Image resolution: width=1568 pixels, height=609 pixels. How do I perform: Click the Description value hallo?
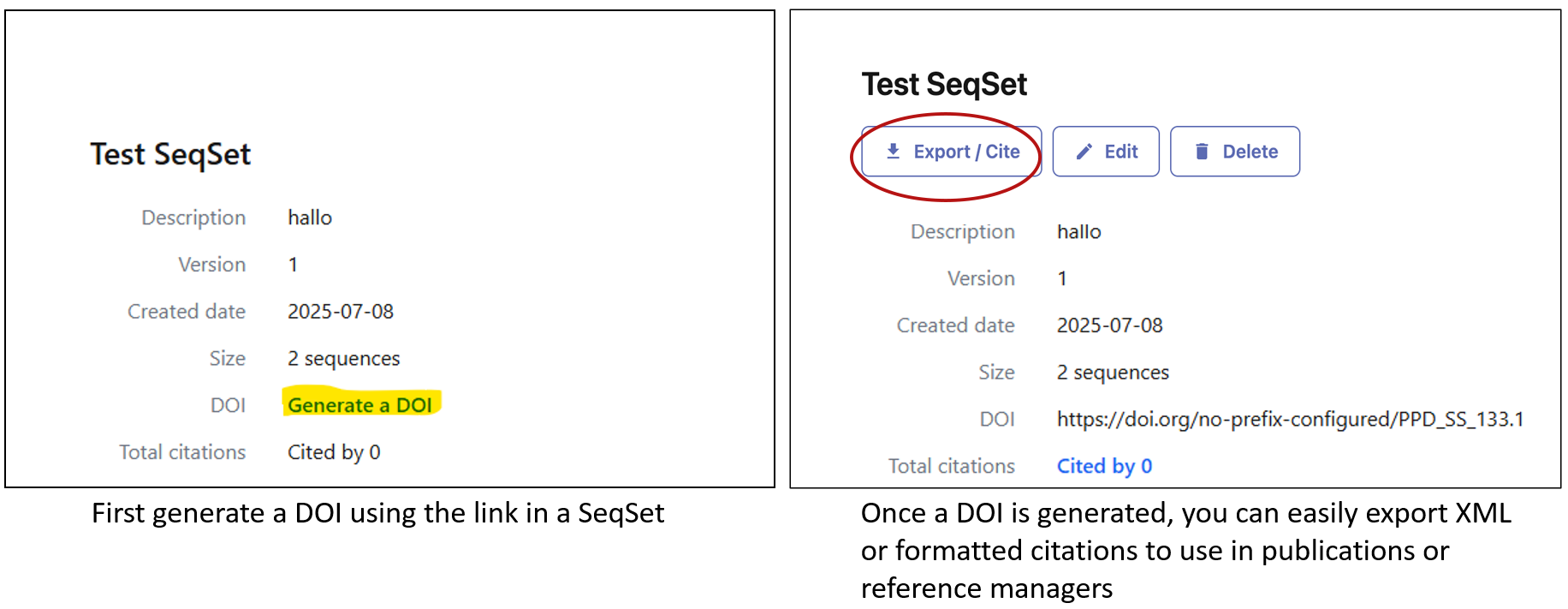pyautogui.click(x=310, y=217)
